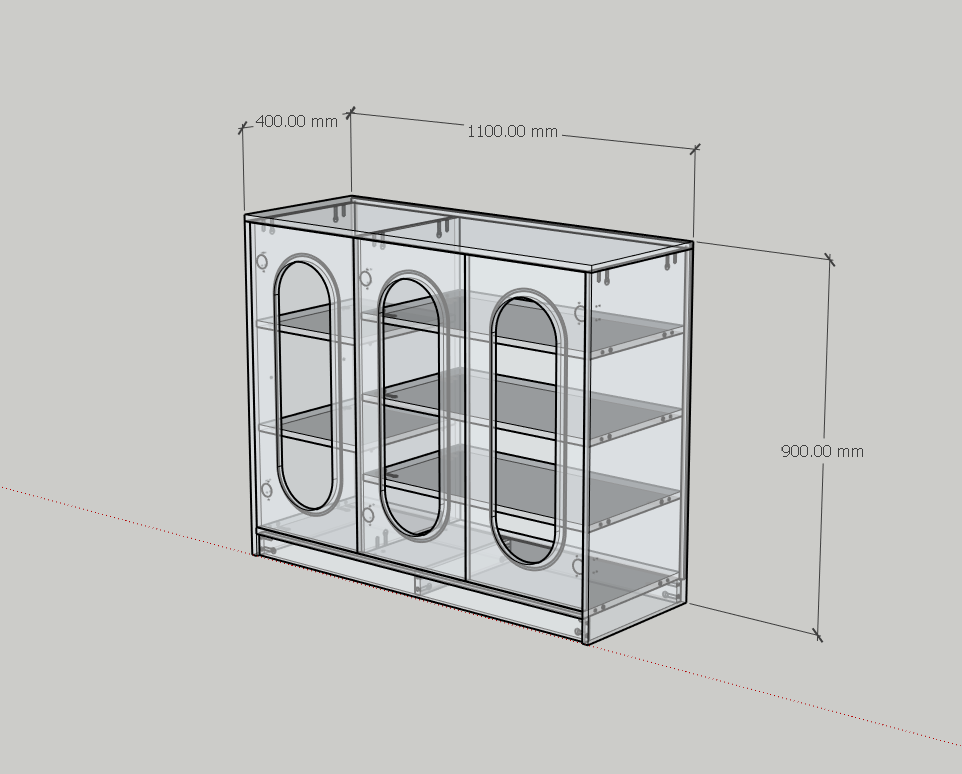Select the right door's oval cutout
The height and width of the screenshot is (774, 962).
point(527,428)
